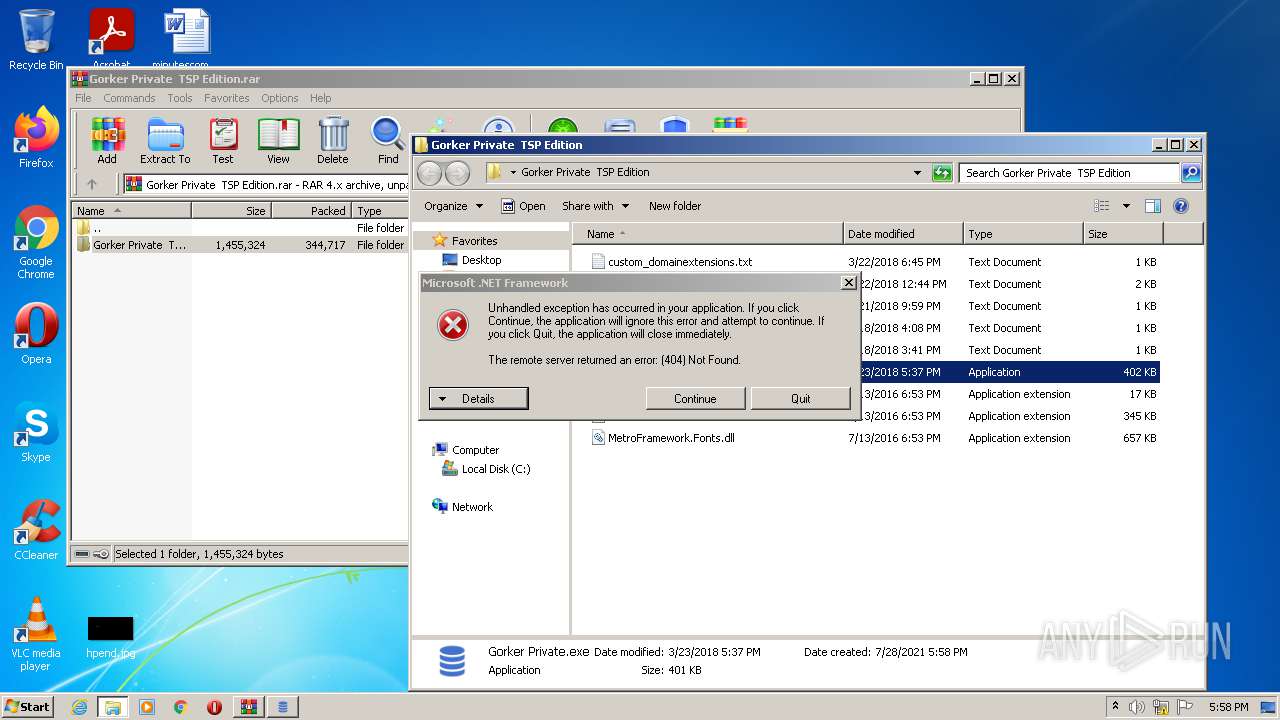Click the Open button in Explorer toolbar
Screen dimensions: 1280x720
point(523,206)
